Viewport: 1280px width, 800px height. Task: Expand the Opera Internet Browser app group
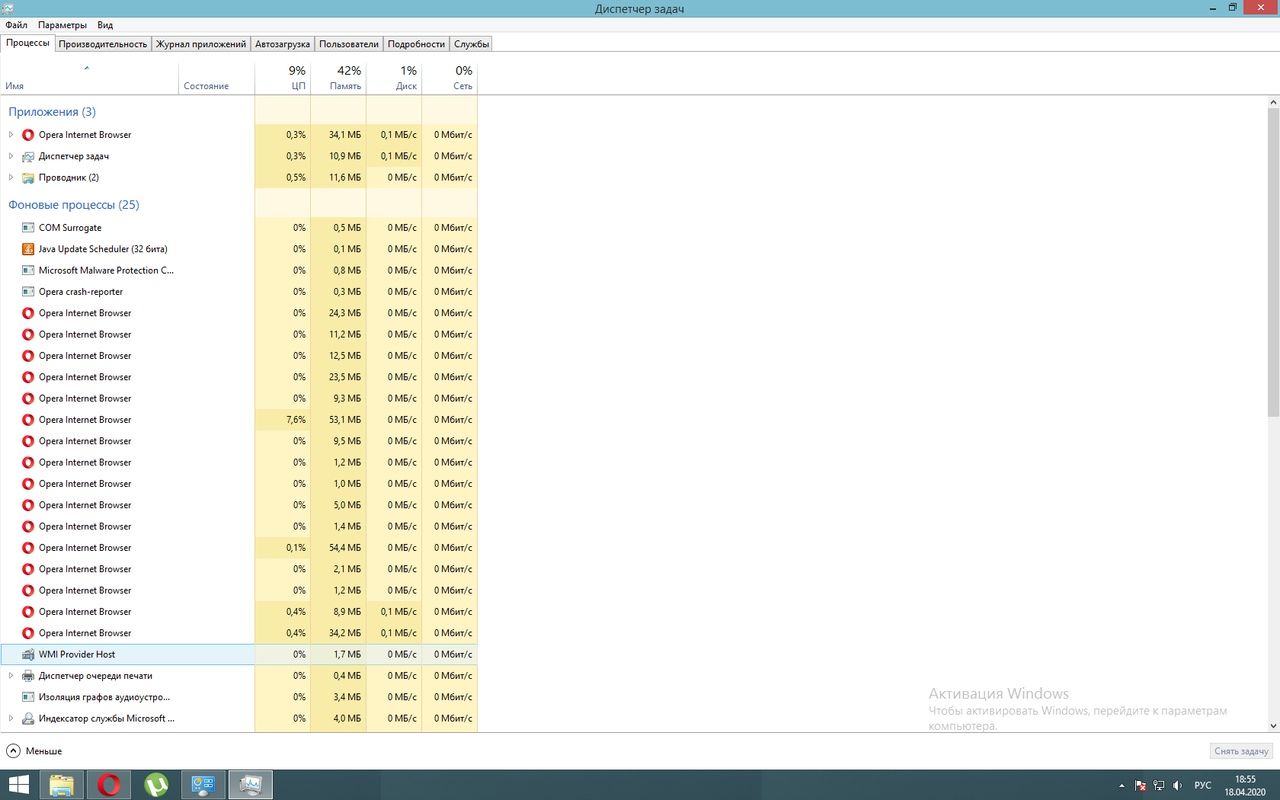pyautogui.click(x=11, y=135)
